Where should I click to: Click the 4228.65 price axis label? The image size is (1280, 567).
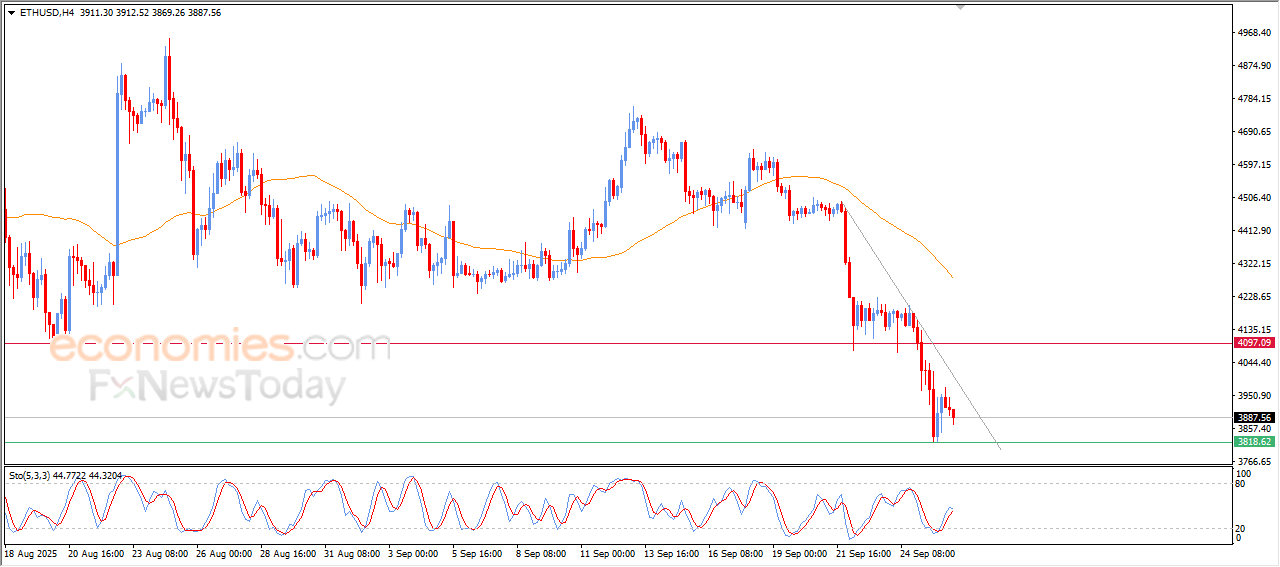1254,297
